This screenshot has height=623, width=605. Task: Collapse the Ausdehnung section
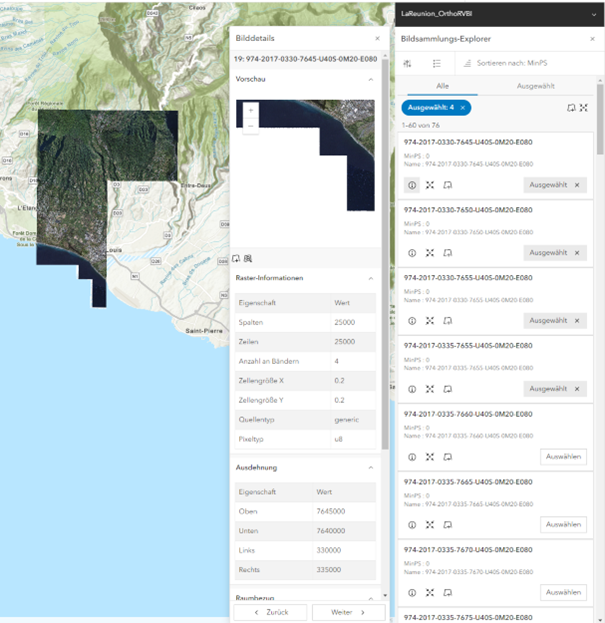pos(371,468)
